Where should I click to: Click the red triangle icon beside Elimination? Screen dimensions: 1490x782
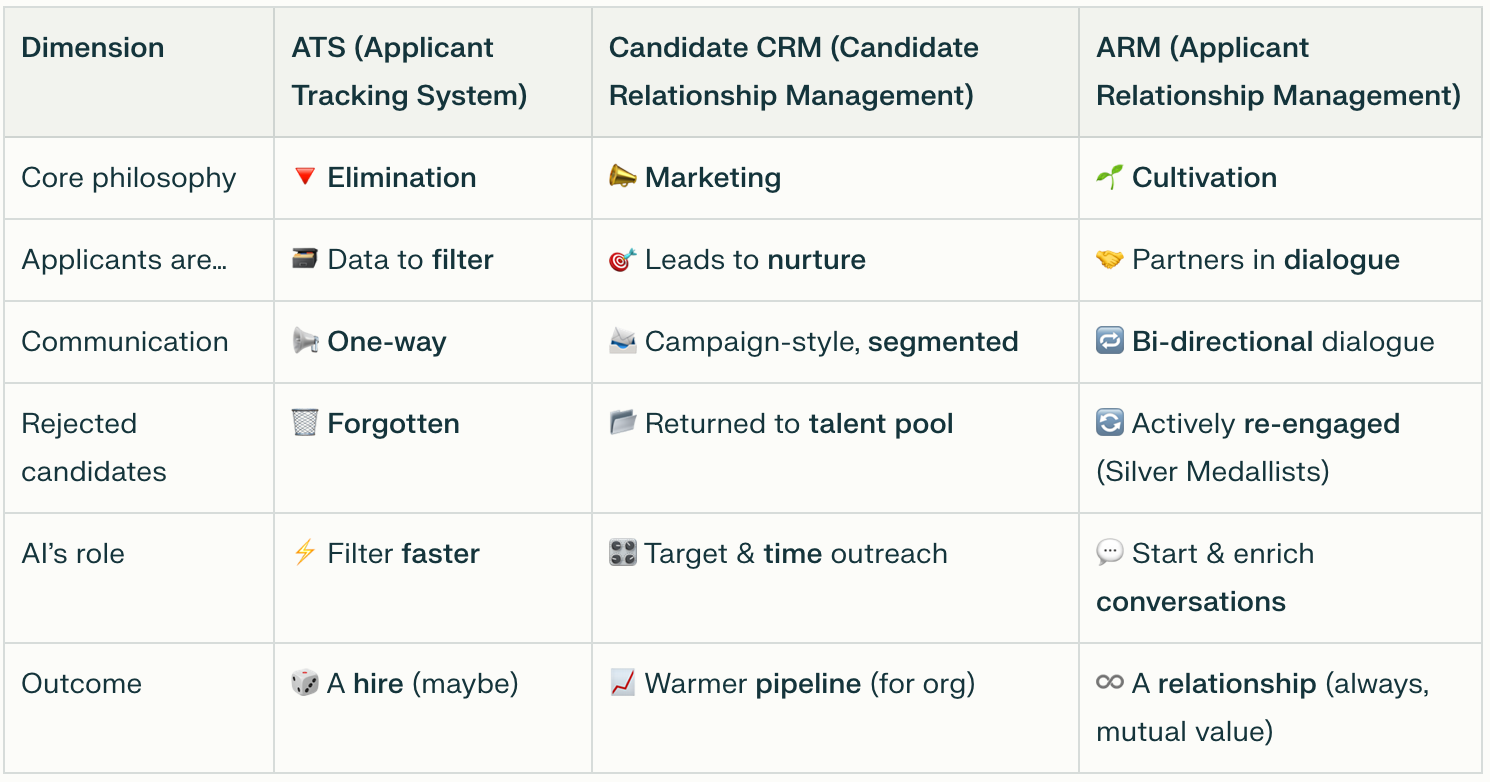pos(305,177)
